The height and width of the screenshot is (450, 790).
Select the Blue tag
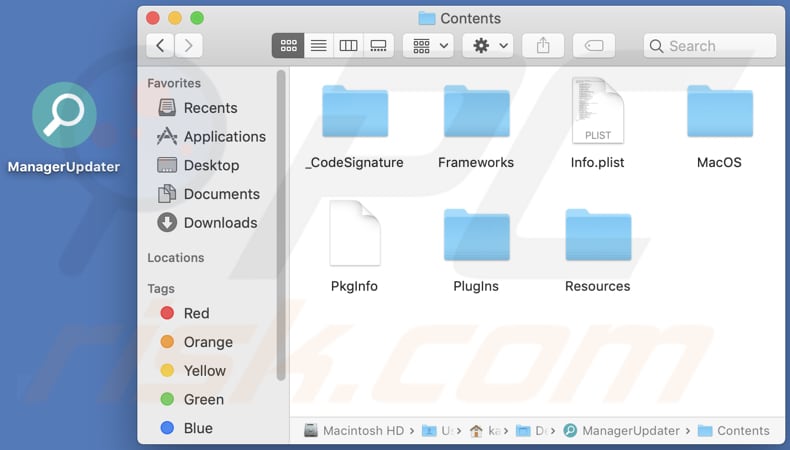click(186, 428)
